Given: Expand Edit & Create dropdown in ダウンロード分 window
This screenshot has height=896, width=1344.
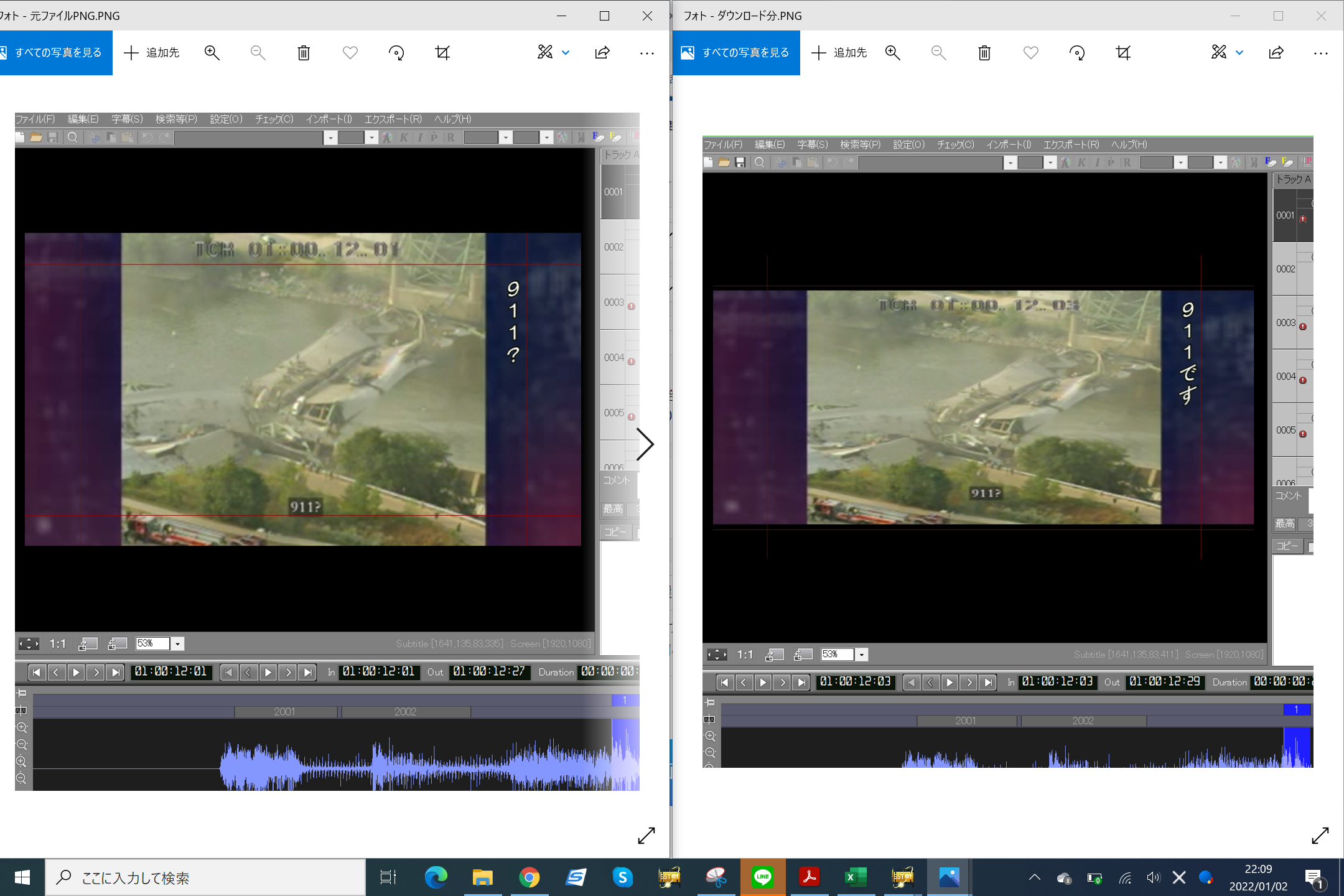Looking at the screenshot, I should 1239,53.
